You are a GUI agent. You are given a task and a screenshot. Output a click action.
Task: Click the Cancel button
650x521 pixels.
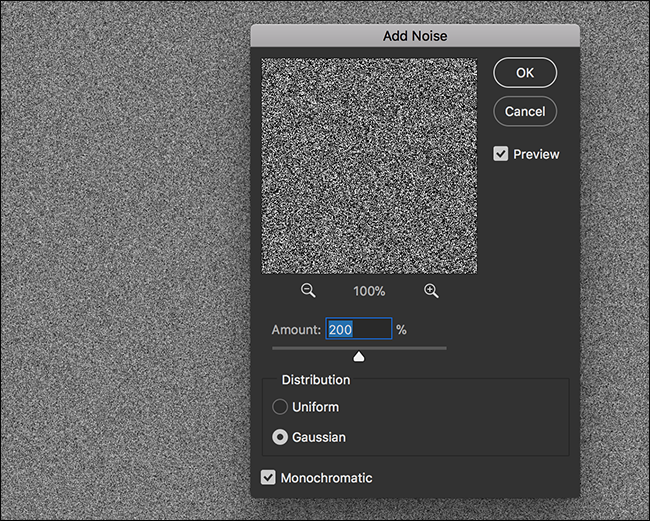[x=525, y=111]
